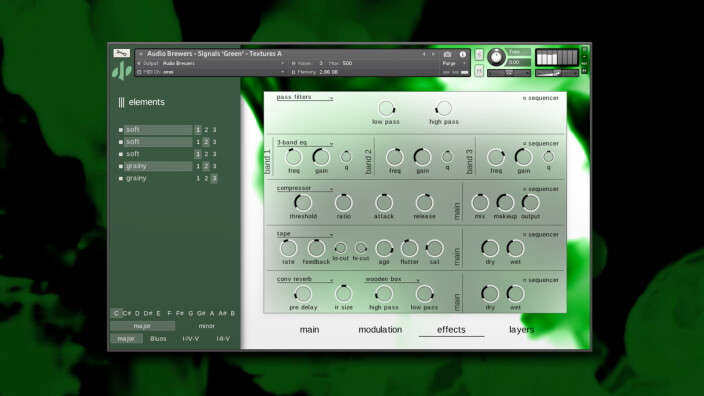Click the compressor ratio knob
Image resolution: width=704 pixels, height=396 pixels.
(343, 203)
